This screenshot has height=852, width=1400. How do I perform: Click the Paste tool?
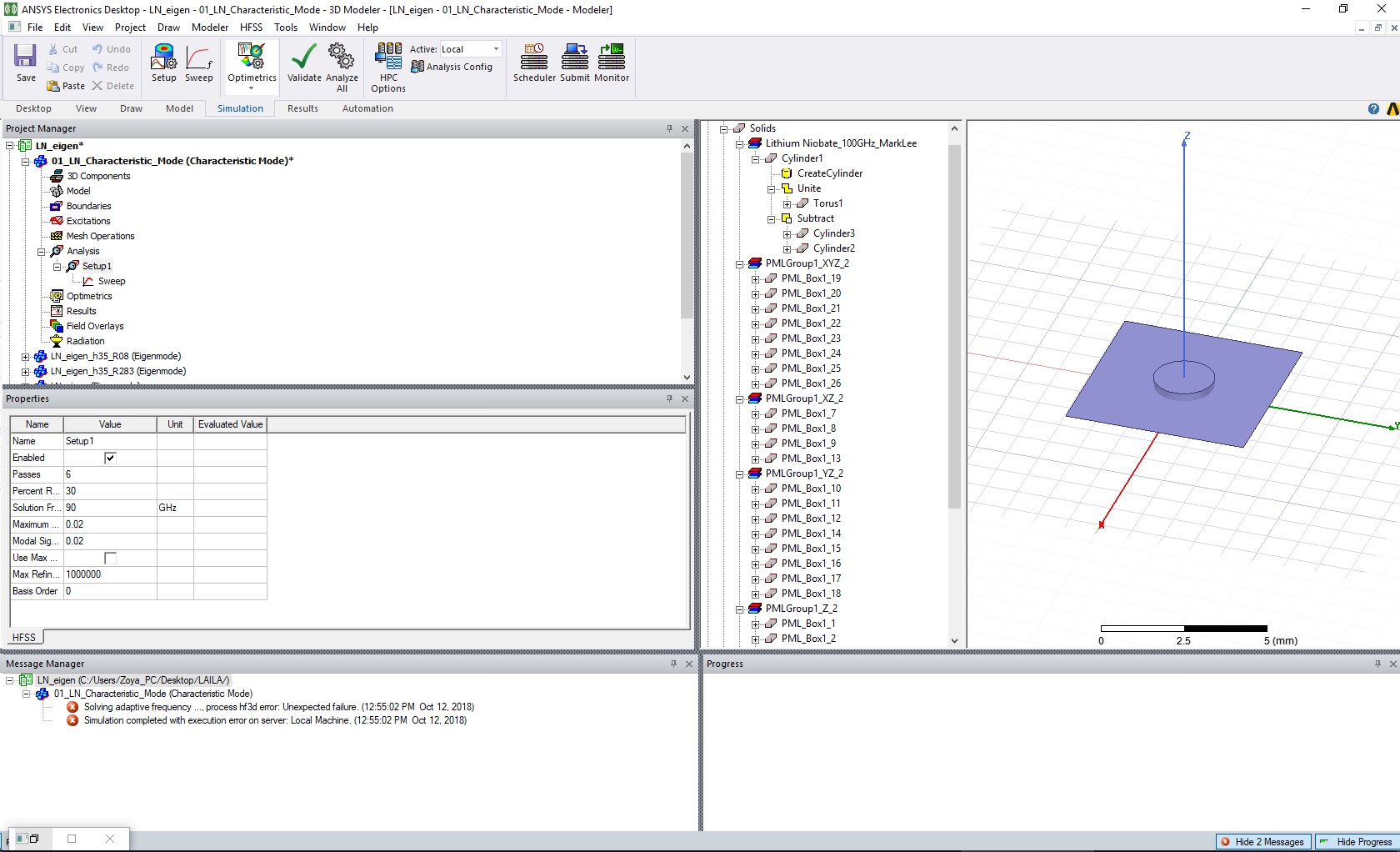click(66, 86)
